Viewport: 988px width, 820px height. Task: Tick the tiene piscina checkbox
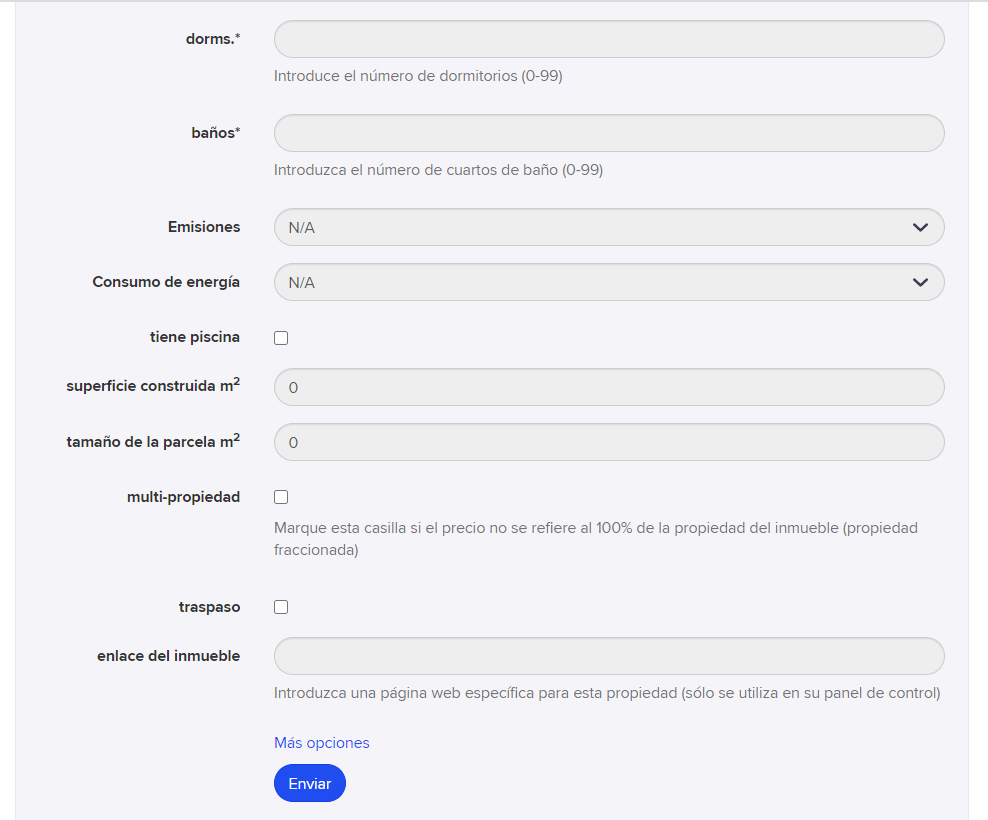click(x=281, y=338)
